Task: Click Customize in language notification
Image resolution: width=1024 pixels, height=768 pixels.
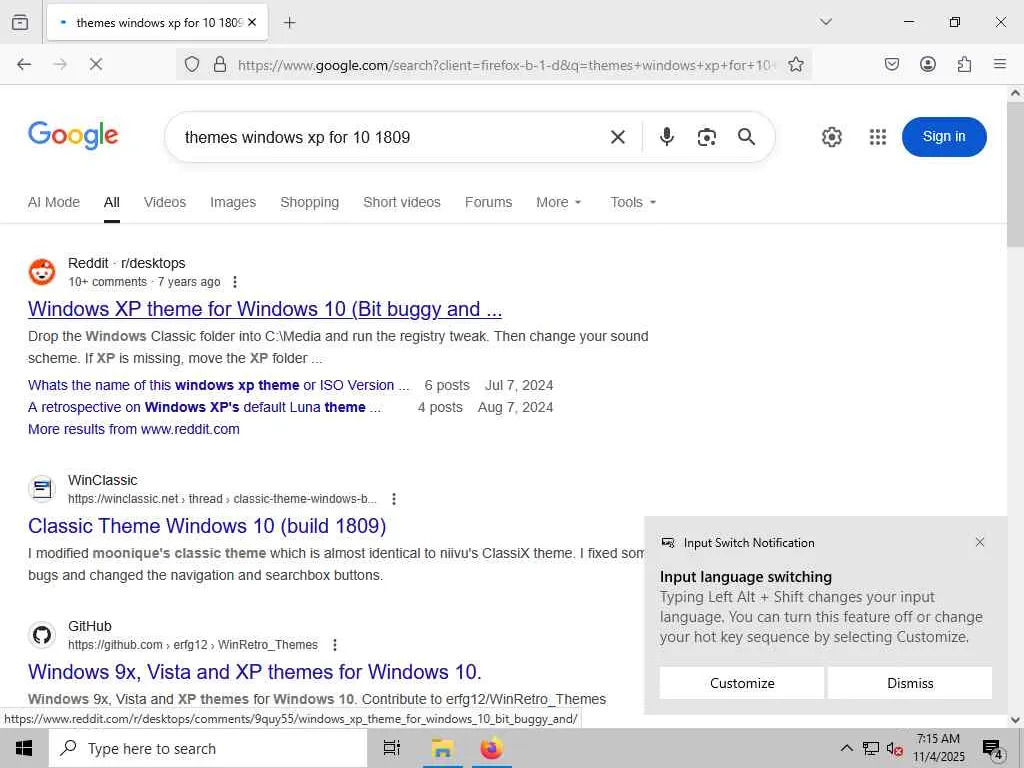Action: coord(742,683)
